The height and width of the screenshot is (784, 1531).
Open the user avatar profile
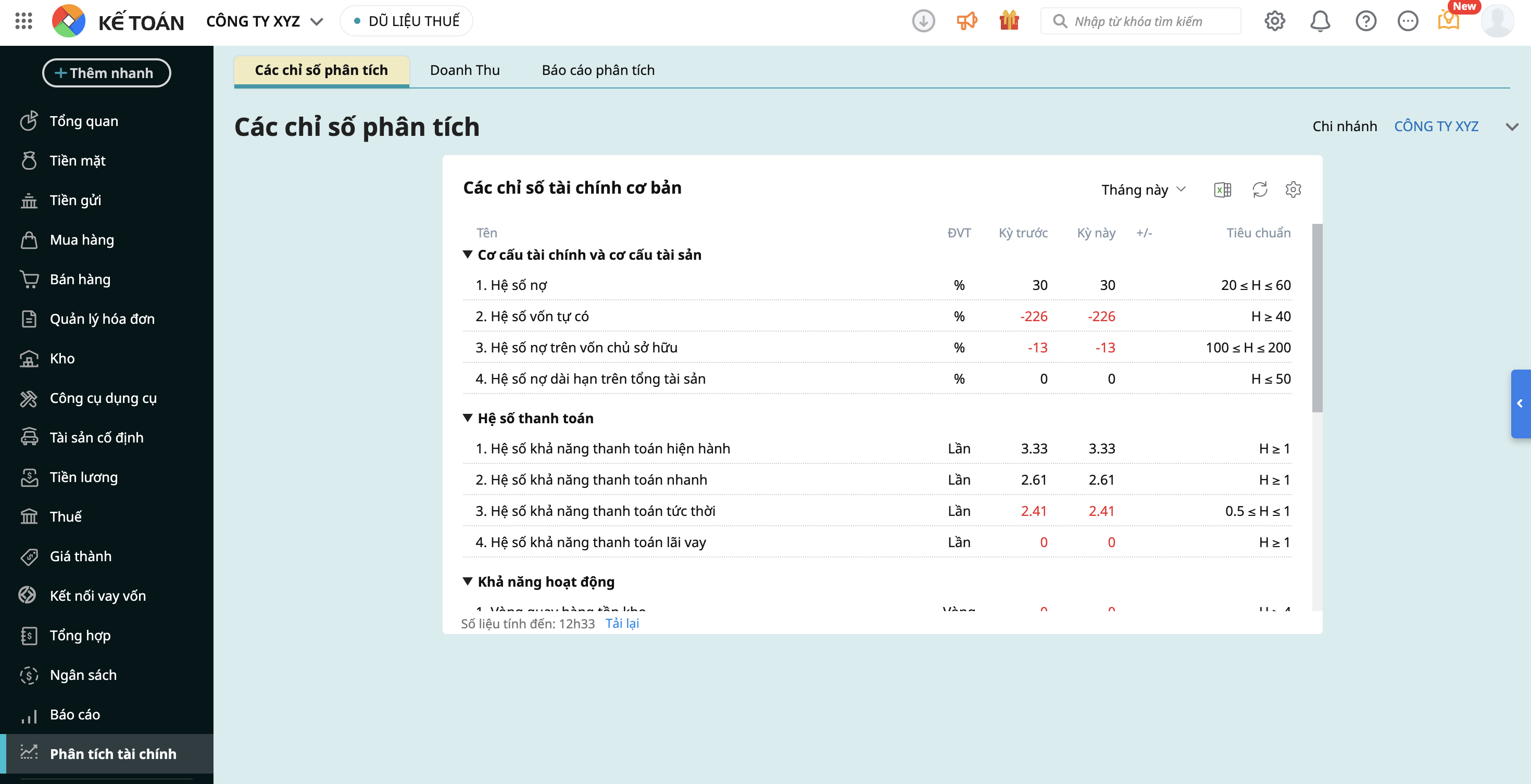tap(1497, 21)
